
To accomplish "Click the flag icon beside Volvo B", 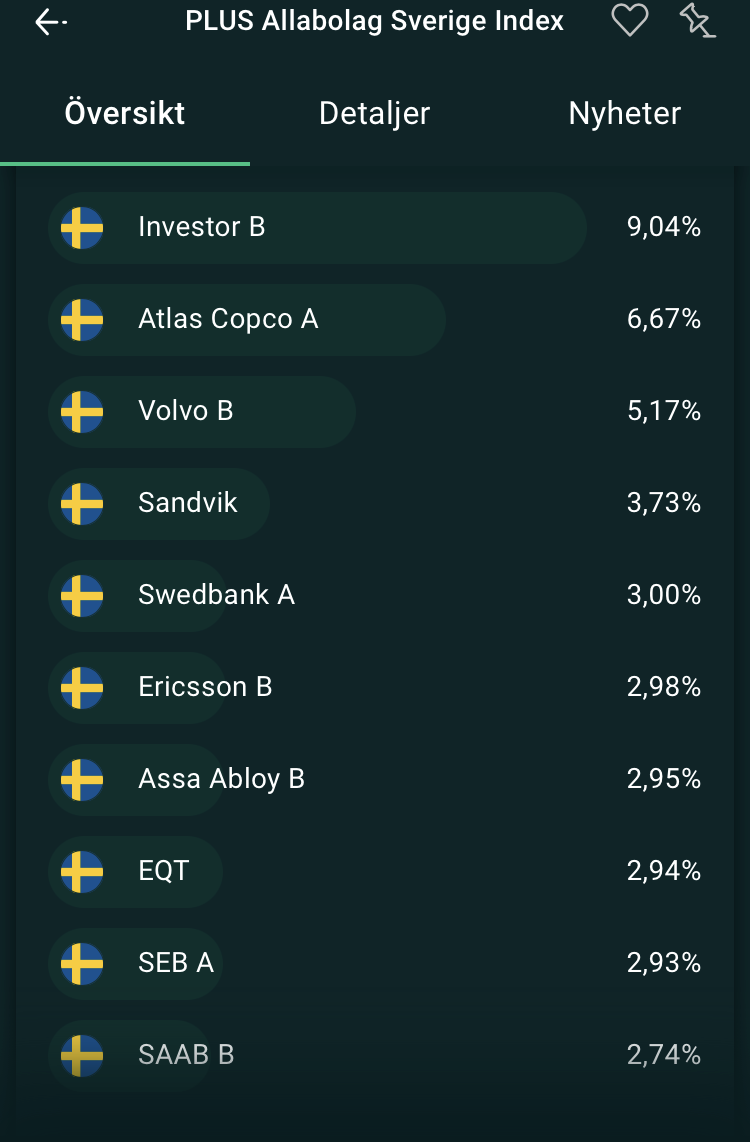I will 82,412.
